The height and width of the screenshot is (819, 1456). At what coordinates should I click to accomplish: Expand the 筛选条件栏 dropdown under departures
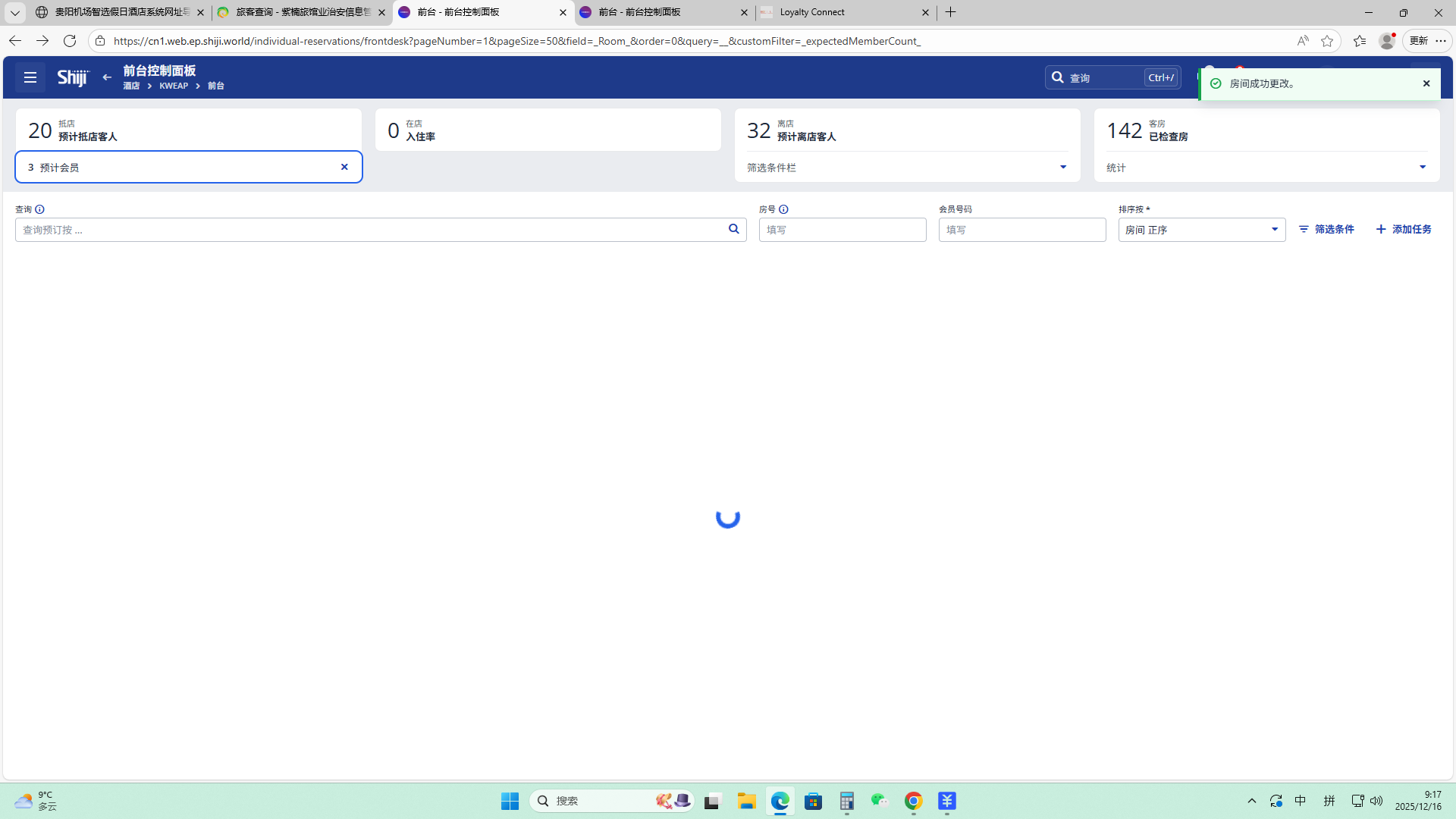click(1062, 167)
